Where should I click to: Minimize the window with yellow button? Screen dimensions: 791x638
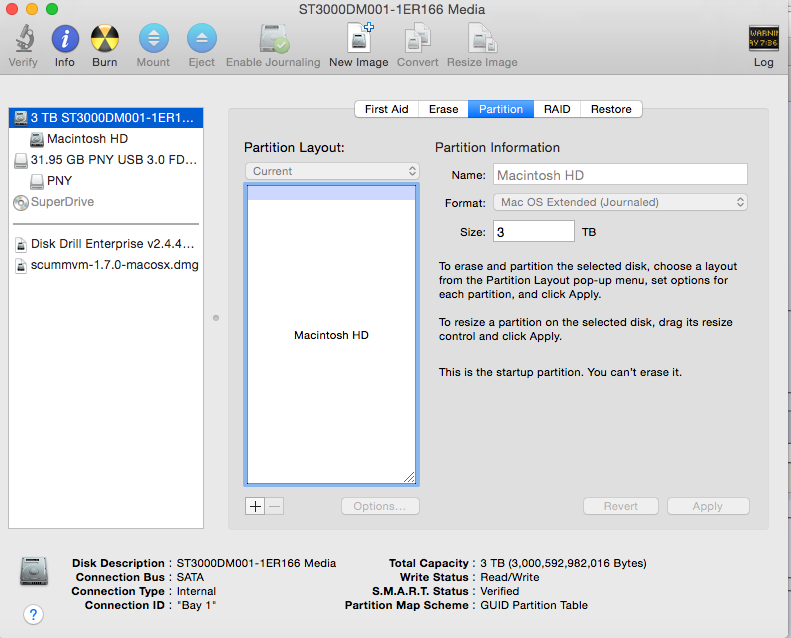coord(32,9)
